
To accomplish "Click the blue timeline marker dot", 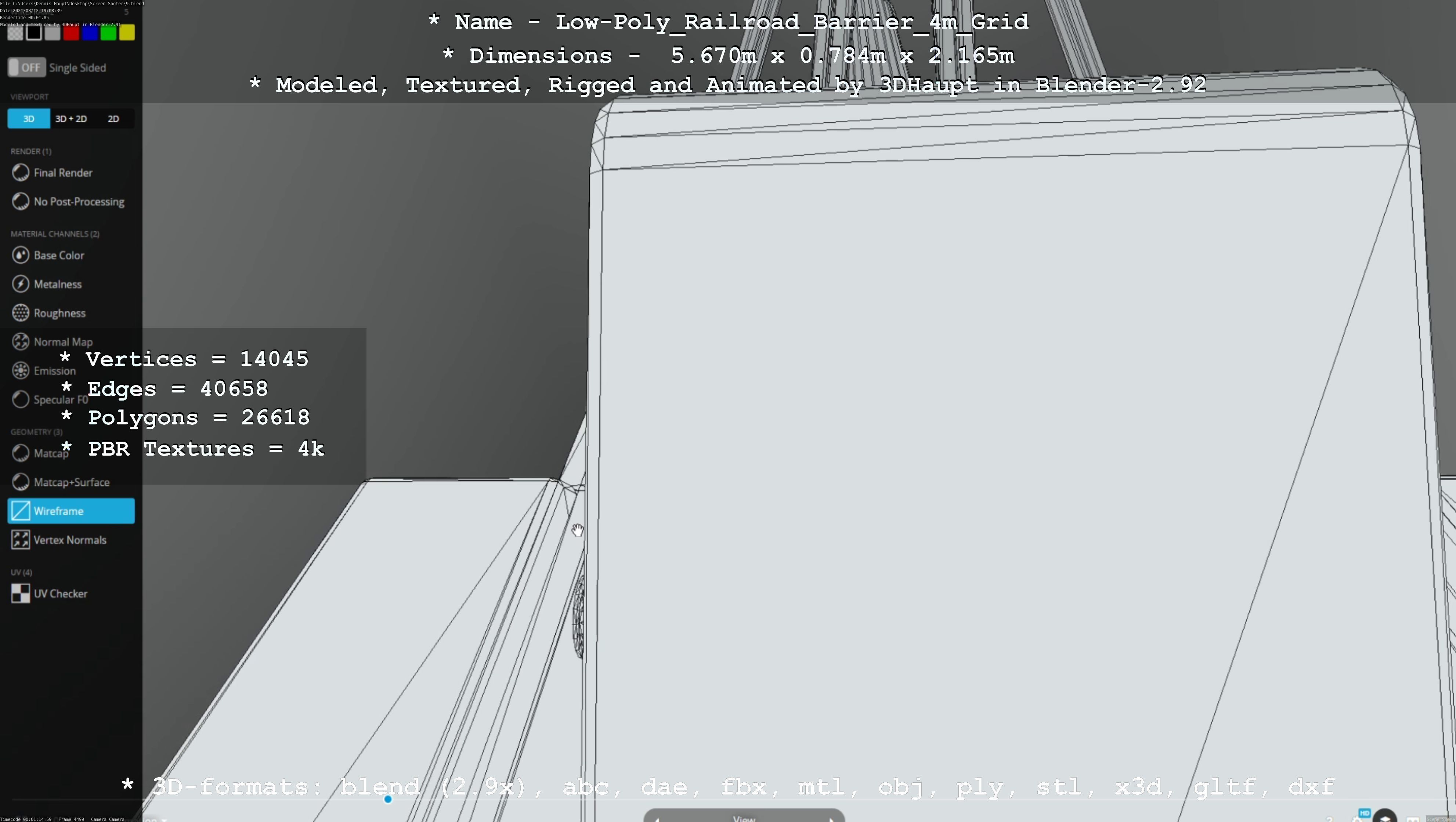I will point(388,799).
